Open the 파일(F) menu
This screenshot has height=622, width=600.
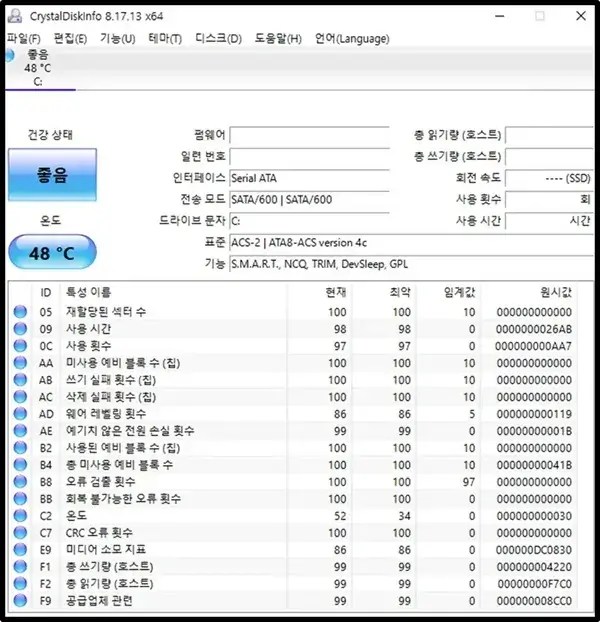[x=24, y=38]
